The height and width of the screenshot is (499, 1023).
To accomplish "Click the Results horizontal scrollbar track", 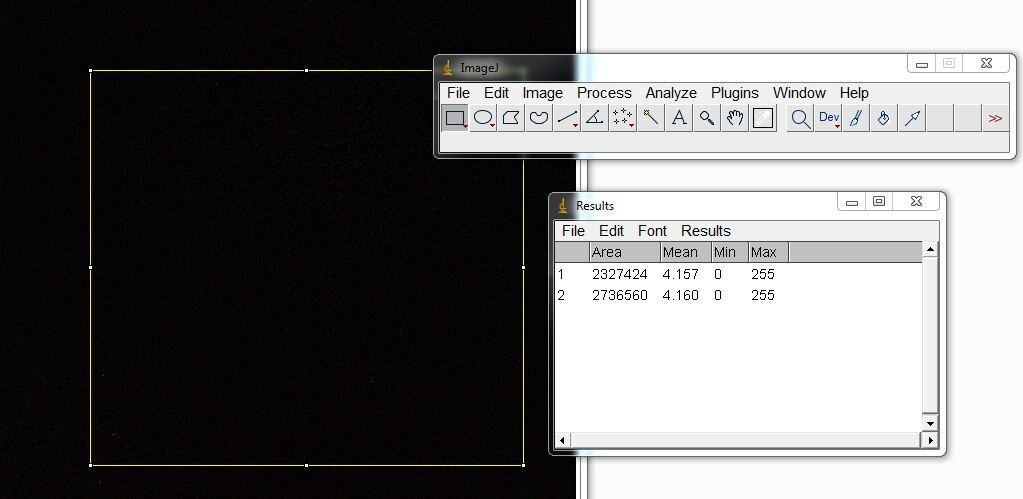I will tap(746, 440).
